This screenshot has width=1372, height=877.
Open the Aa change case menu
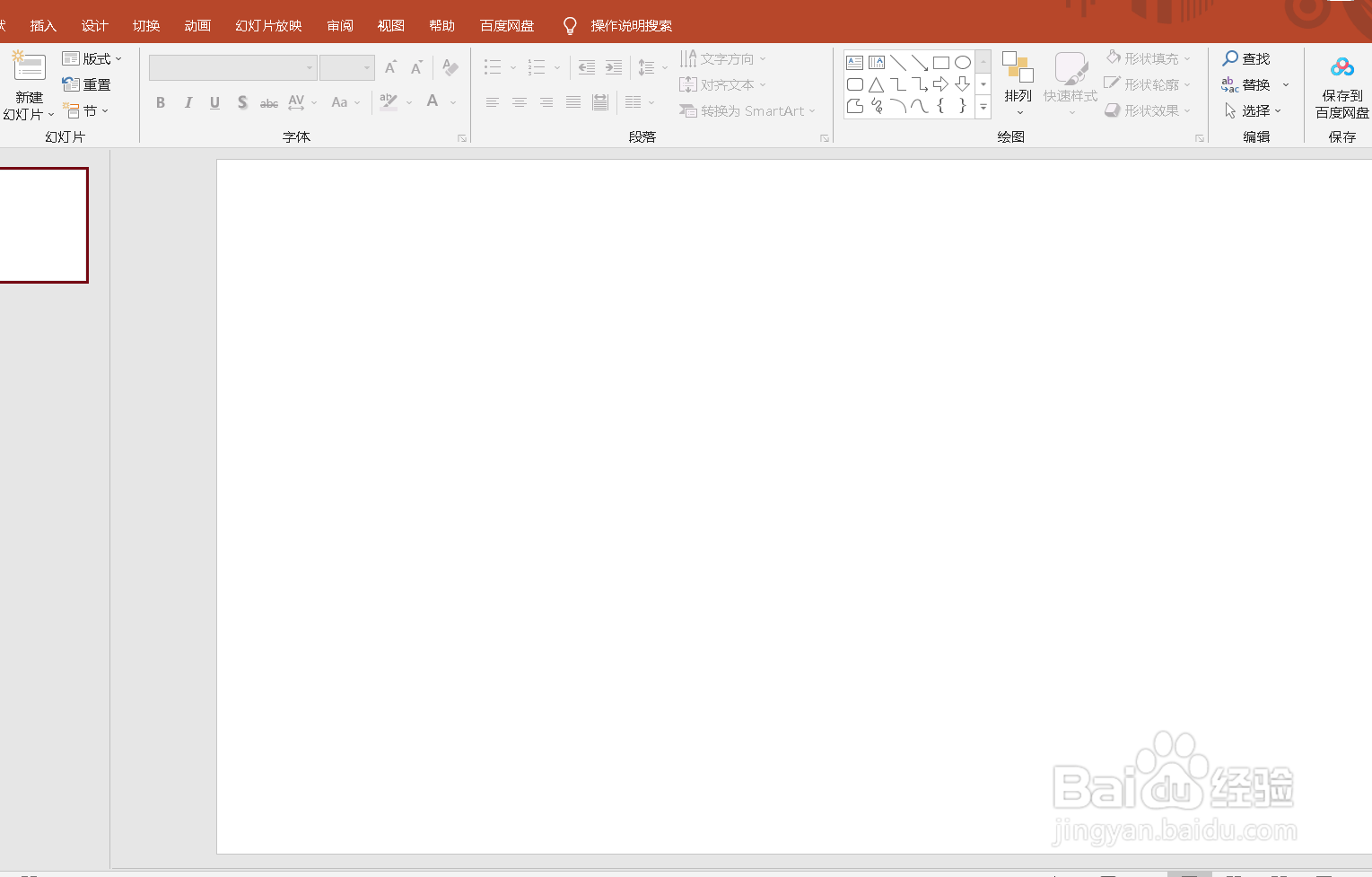coord(345,102)
